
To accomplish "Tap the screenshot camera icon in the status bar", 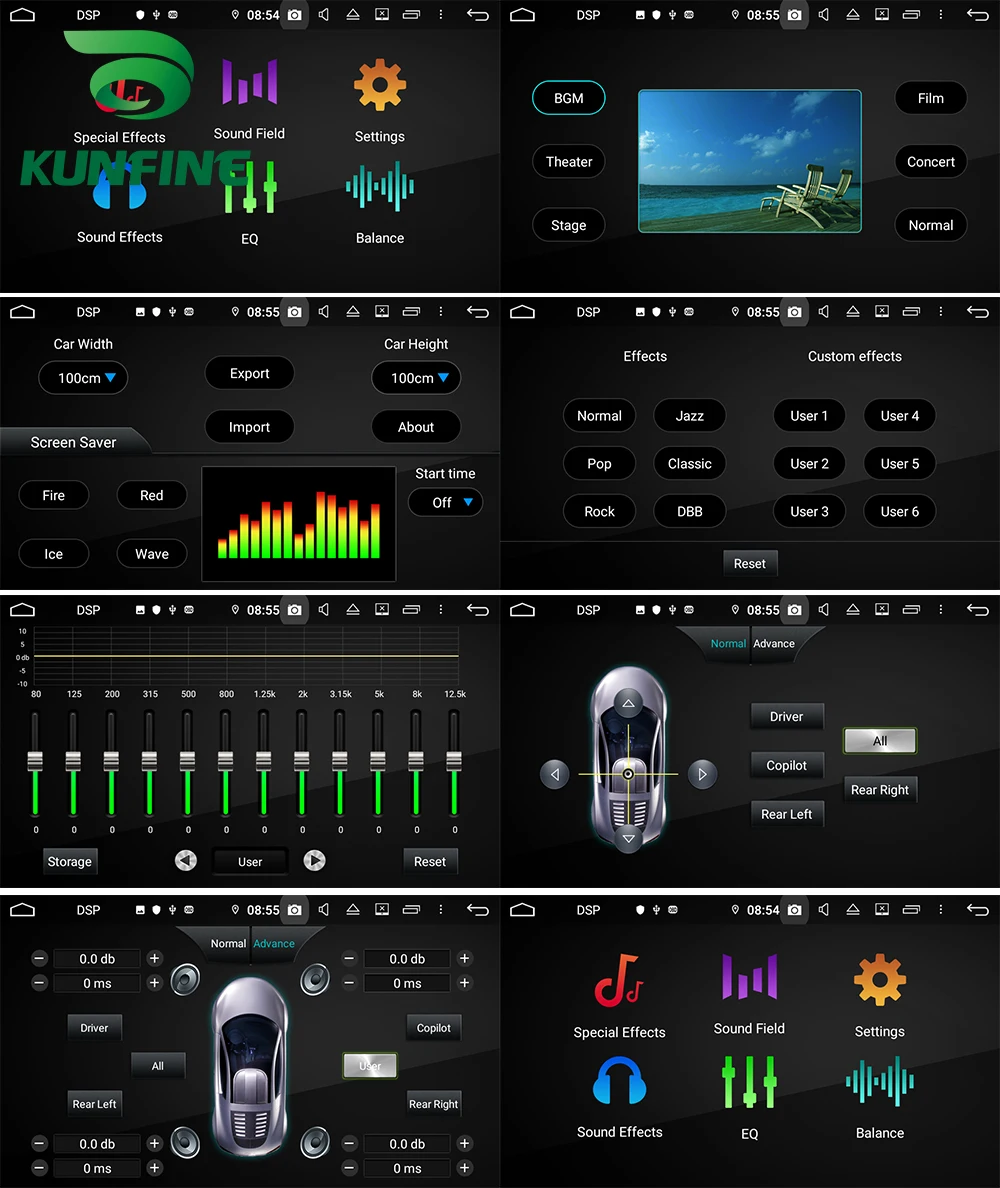I will pyautogui.click(x=294, y=15).
